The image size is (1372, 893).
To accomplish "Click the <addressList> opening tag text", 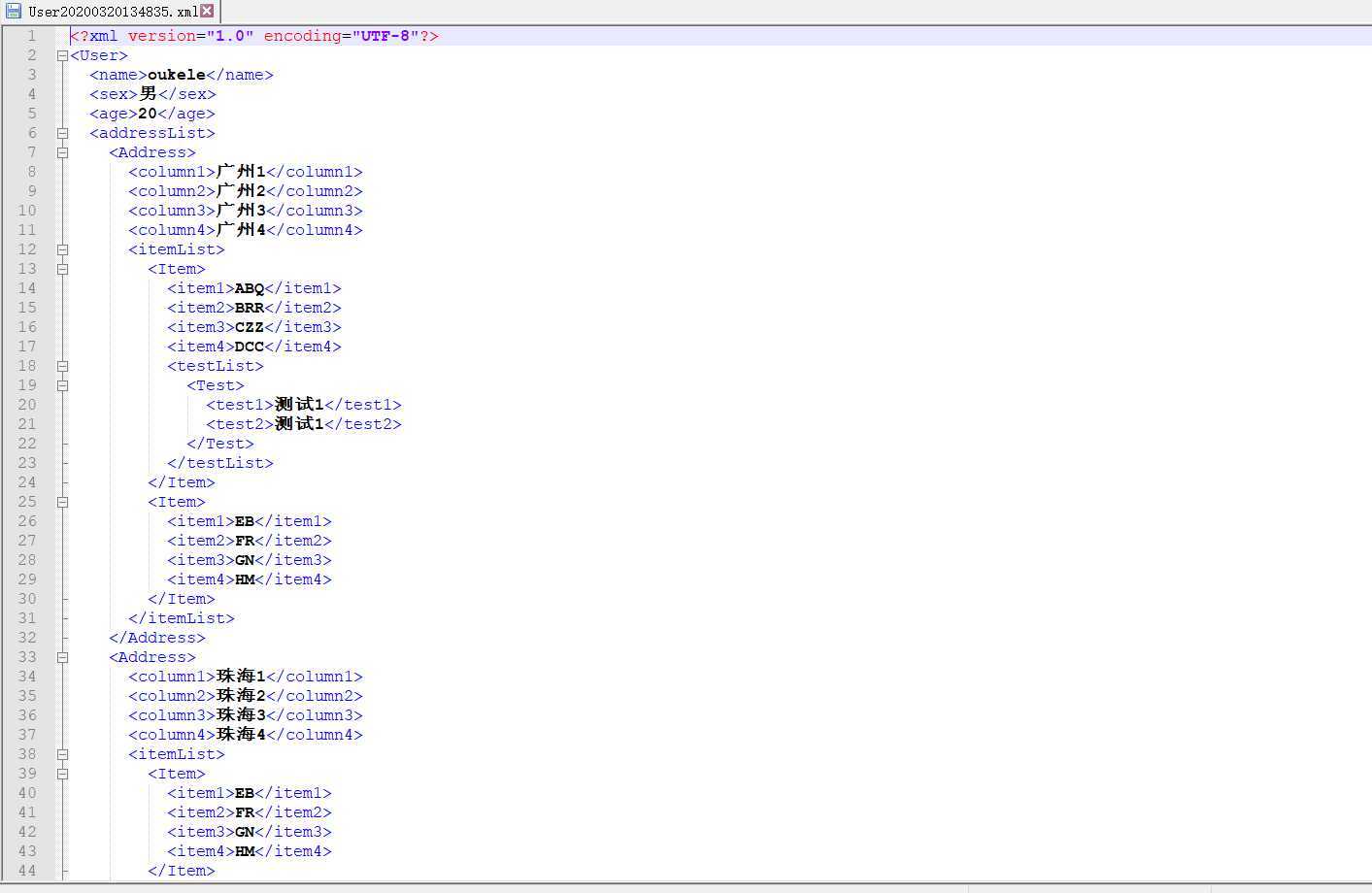I will 152,133.
